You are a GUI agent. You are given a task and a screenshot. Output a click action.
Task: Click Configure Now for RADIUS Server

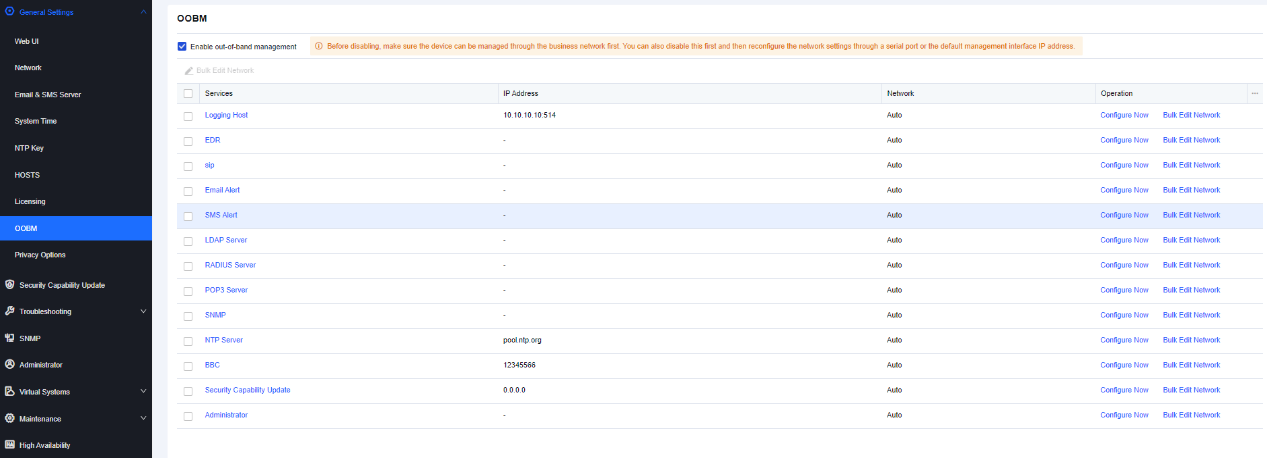coord(1124,265)
